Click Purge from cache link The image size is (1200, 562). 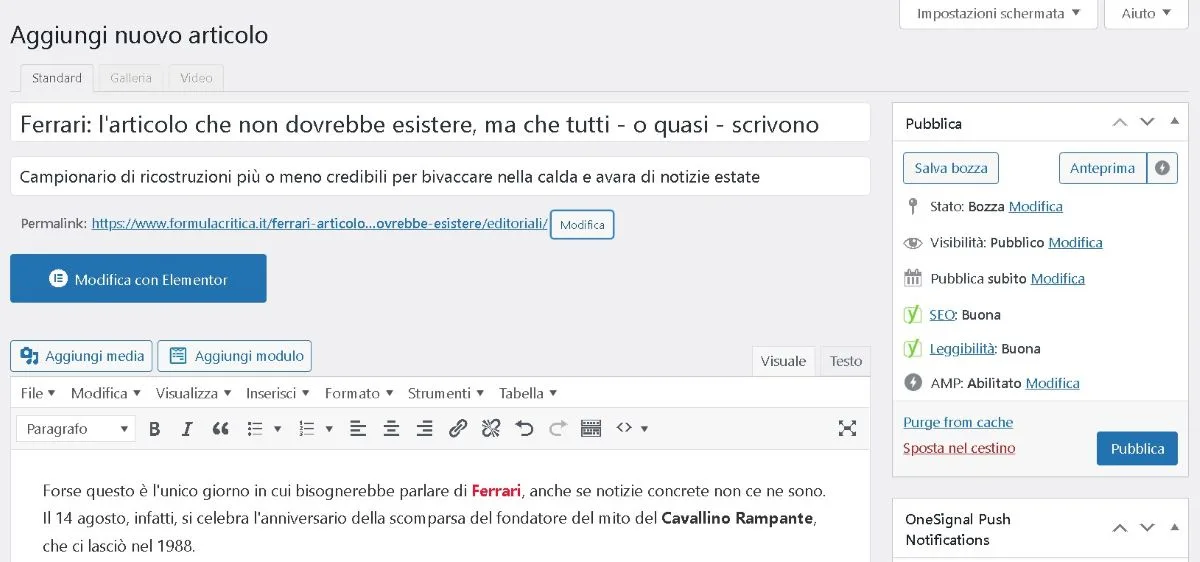click(x=958, y=422)
